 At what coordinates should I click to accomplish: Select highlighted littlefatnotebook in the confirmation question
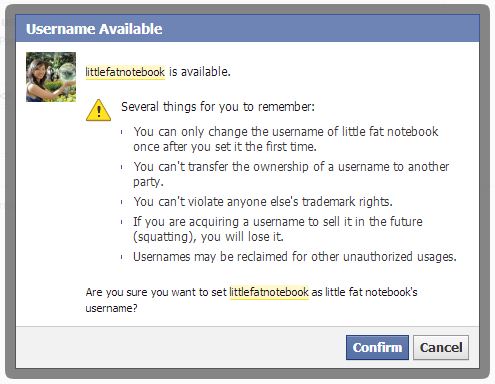(269, 292)
